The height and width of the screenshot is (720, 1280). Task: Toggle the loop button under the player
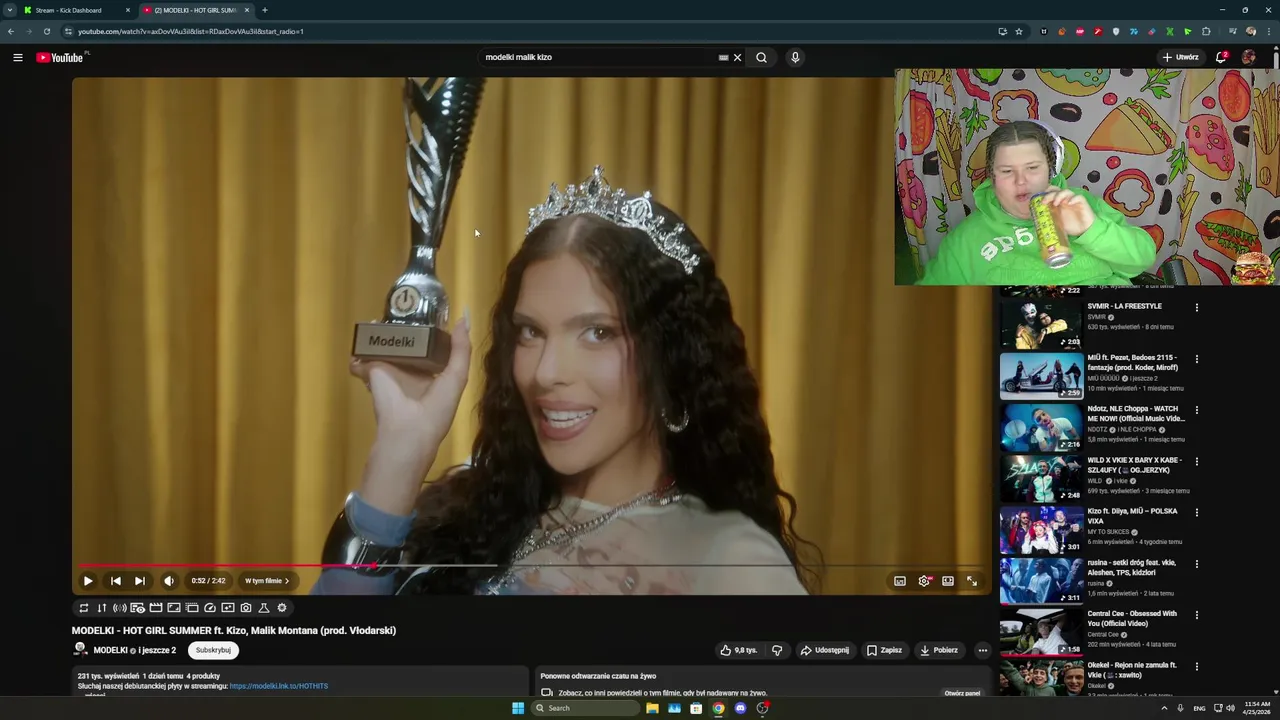click(x=84, y=608)
